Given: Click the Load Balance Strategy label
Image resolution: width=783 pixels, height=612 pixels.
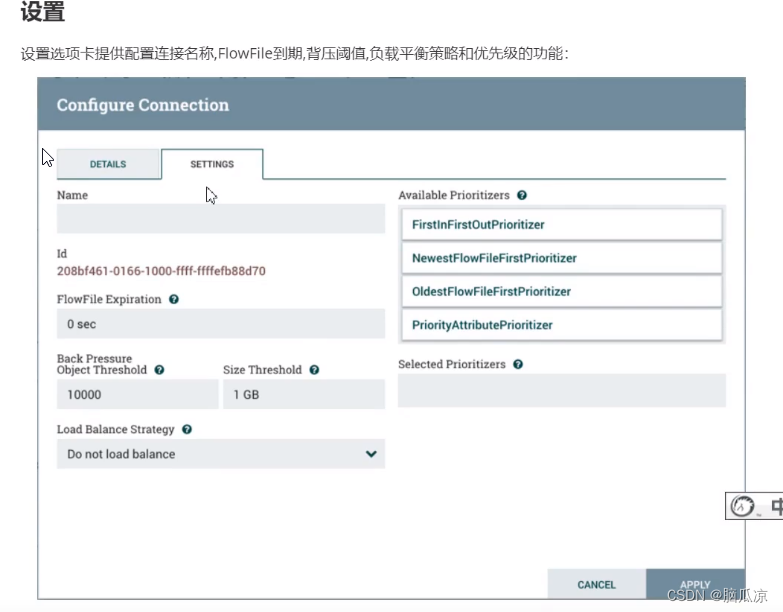Looking at the screenshot, I should click(x=115, y=429).
